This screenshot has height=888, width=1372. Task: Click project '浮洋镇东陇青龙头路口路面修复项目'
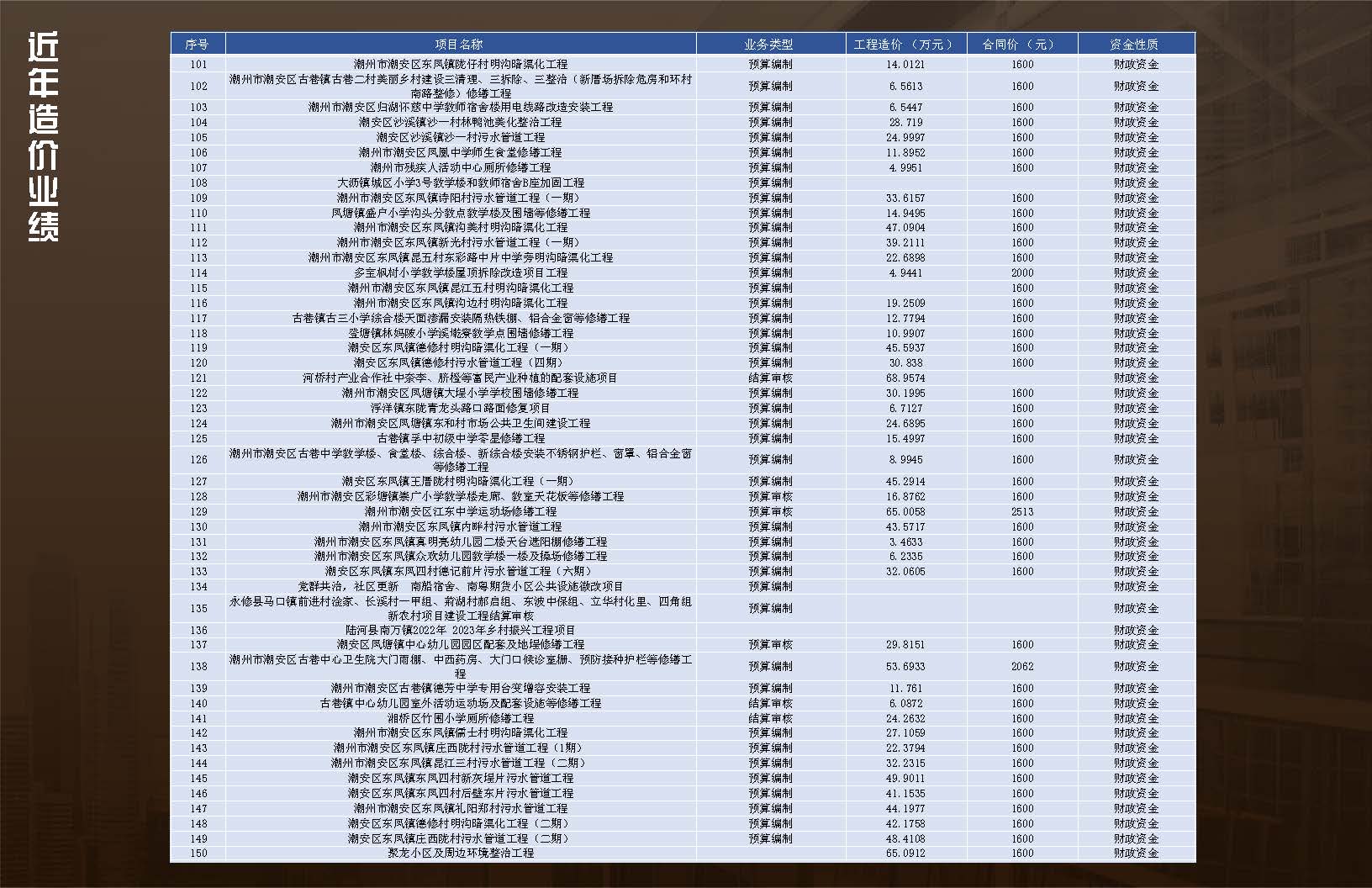[x=461, y=408]
